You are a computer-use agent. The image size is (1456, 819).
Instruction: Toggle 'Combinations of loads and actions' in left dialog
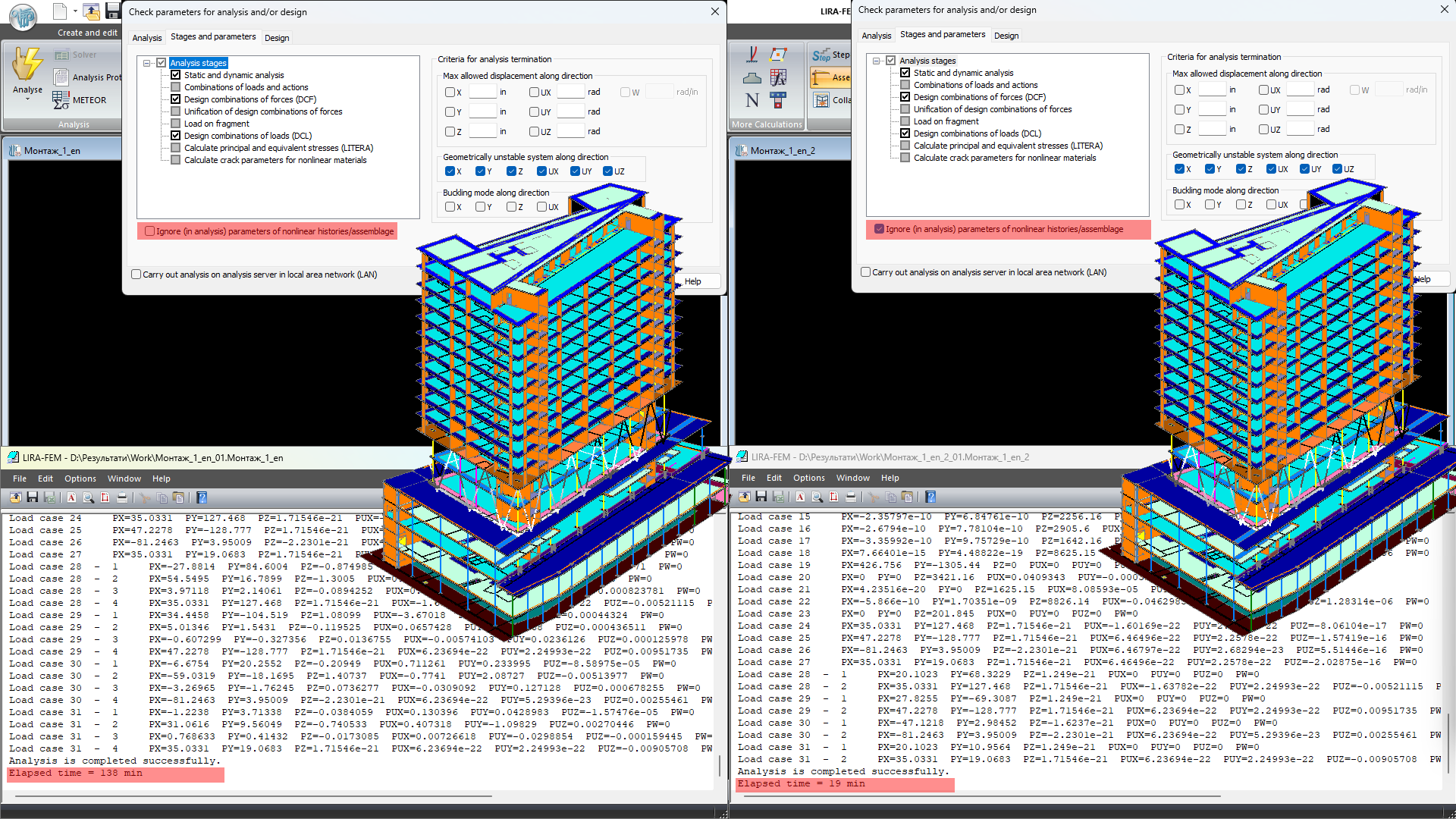click(x=176, y=87)
